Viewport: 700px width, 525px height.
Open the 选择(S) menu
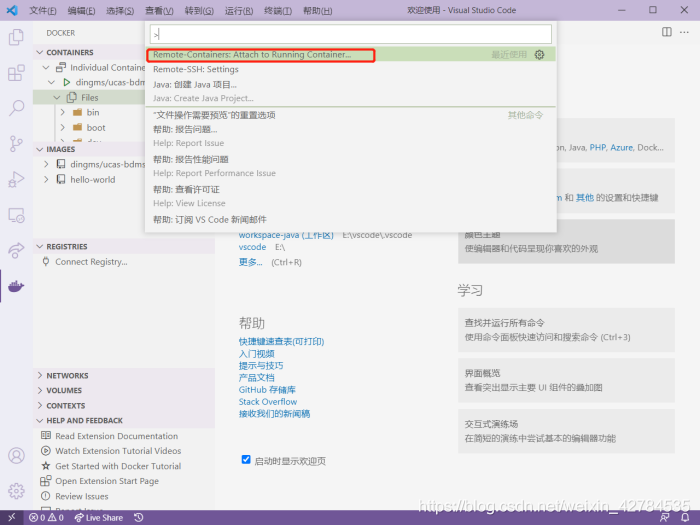(120, 10)
